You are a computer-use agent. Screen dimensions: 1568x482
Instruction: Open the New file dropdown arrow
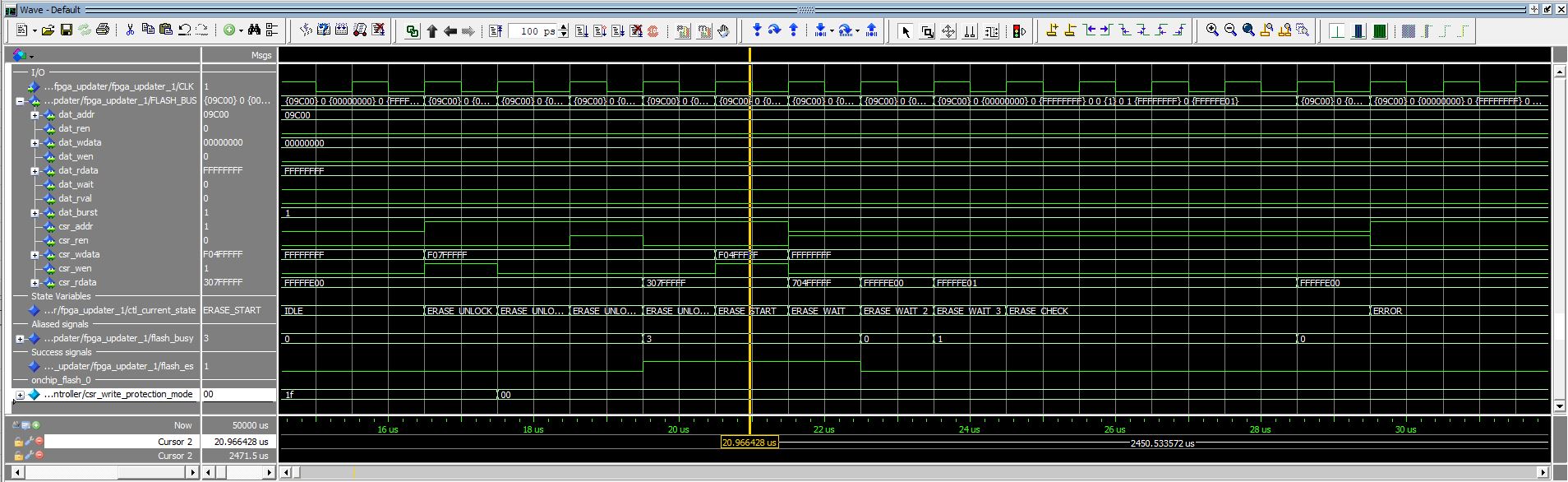(x=35, y=31)
